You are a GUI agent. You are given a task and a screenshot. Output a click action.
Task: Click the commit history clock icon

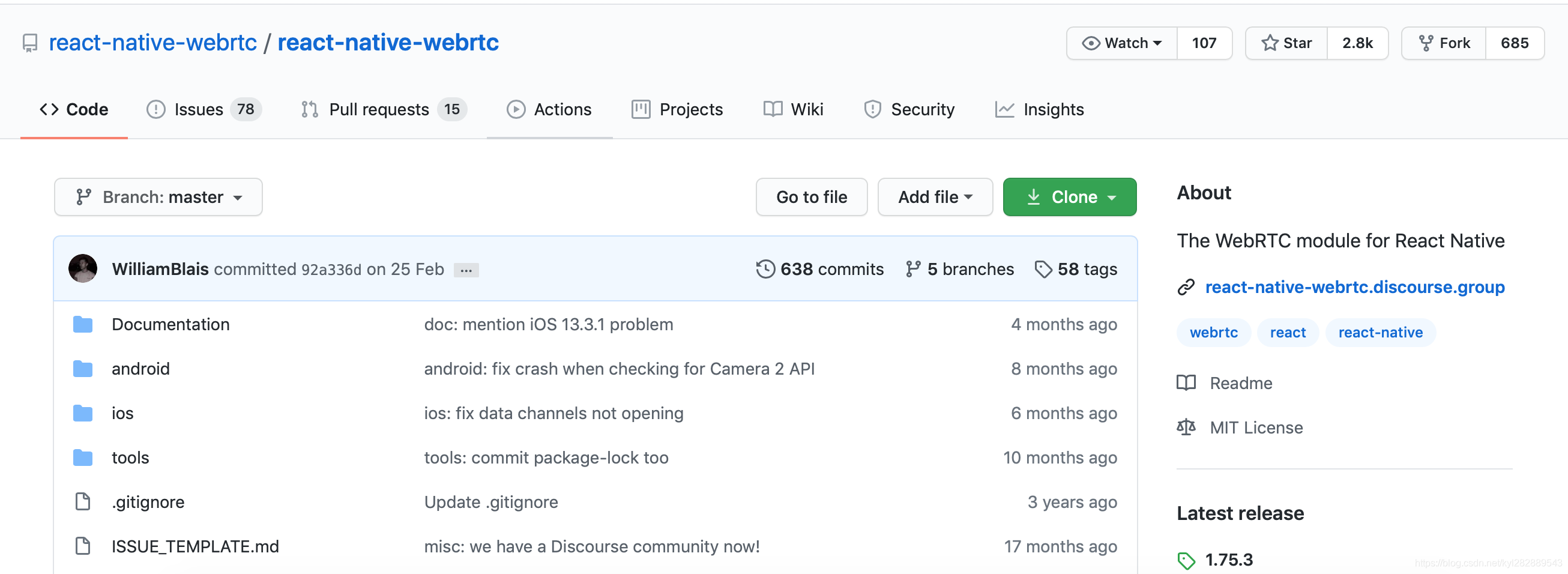765,269
